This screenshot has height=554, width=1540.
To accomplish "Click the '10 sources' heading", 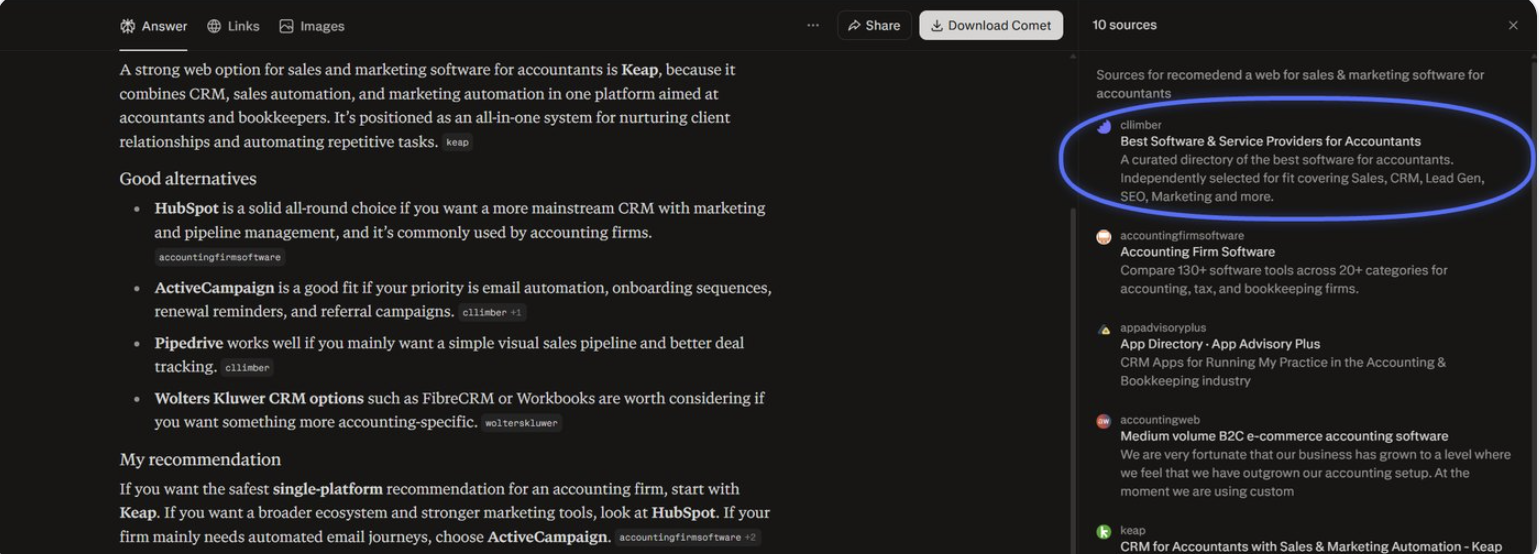I will pyautogui.click(x=1124, y=25).
